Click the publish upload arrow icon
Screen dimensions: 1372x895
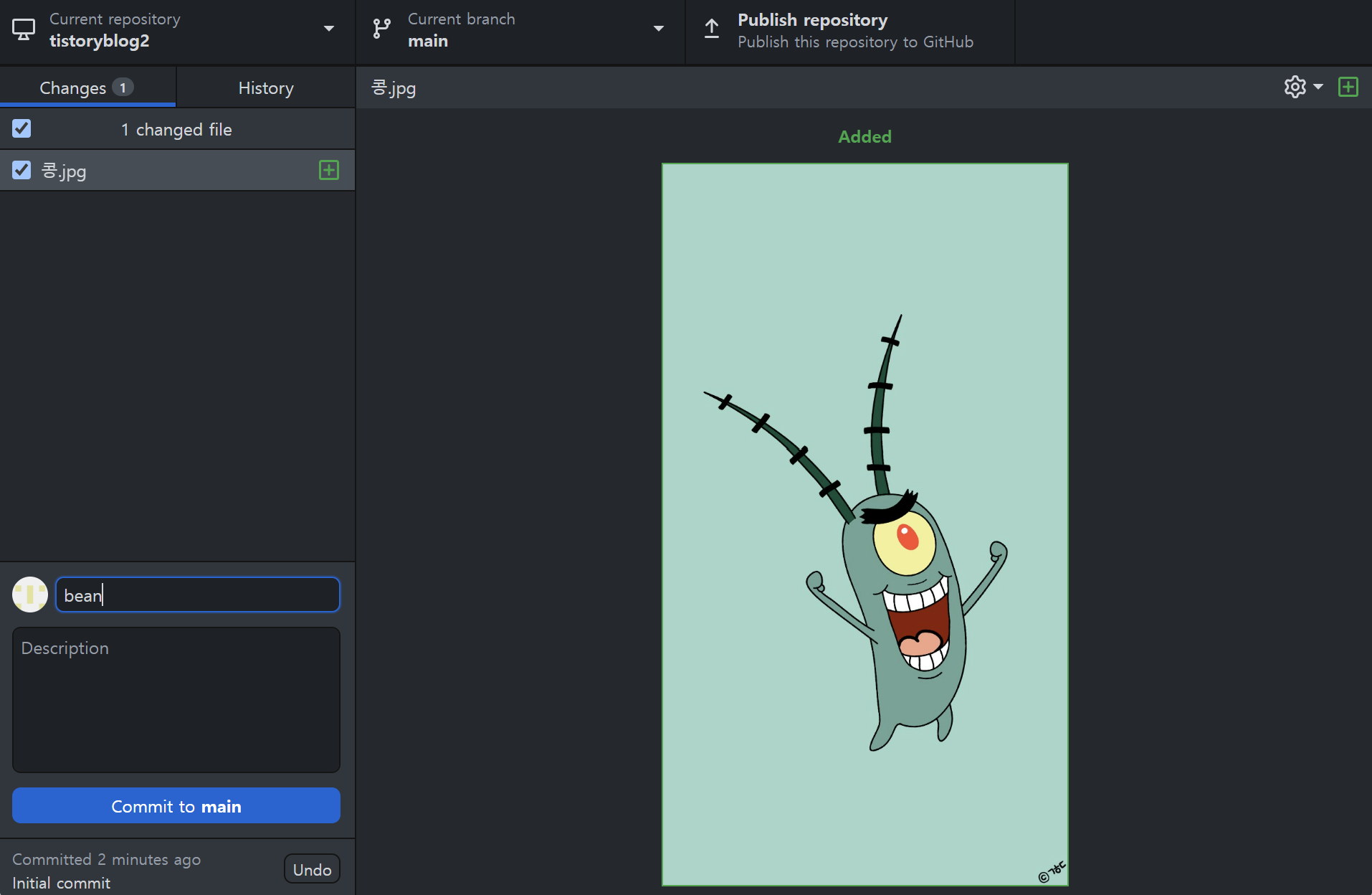(x=711, y=29)
